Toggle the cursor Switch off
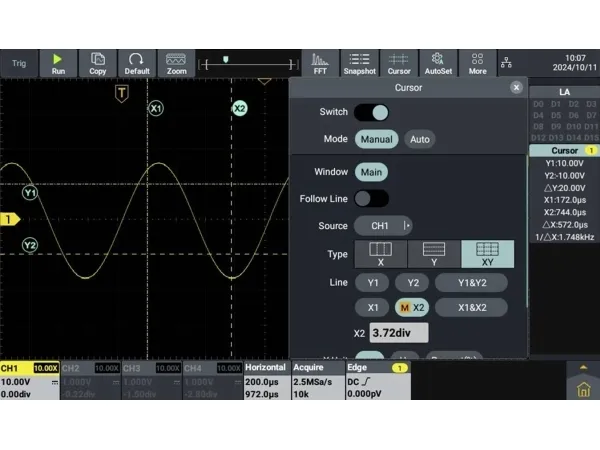This screenshot has width=600, height=450. pyautogui.click(x=371, y=112)
